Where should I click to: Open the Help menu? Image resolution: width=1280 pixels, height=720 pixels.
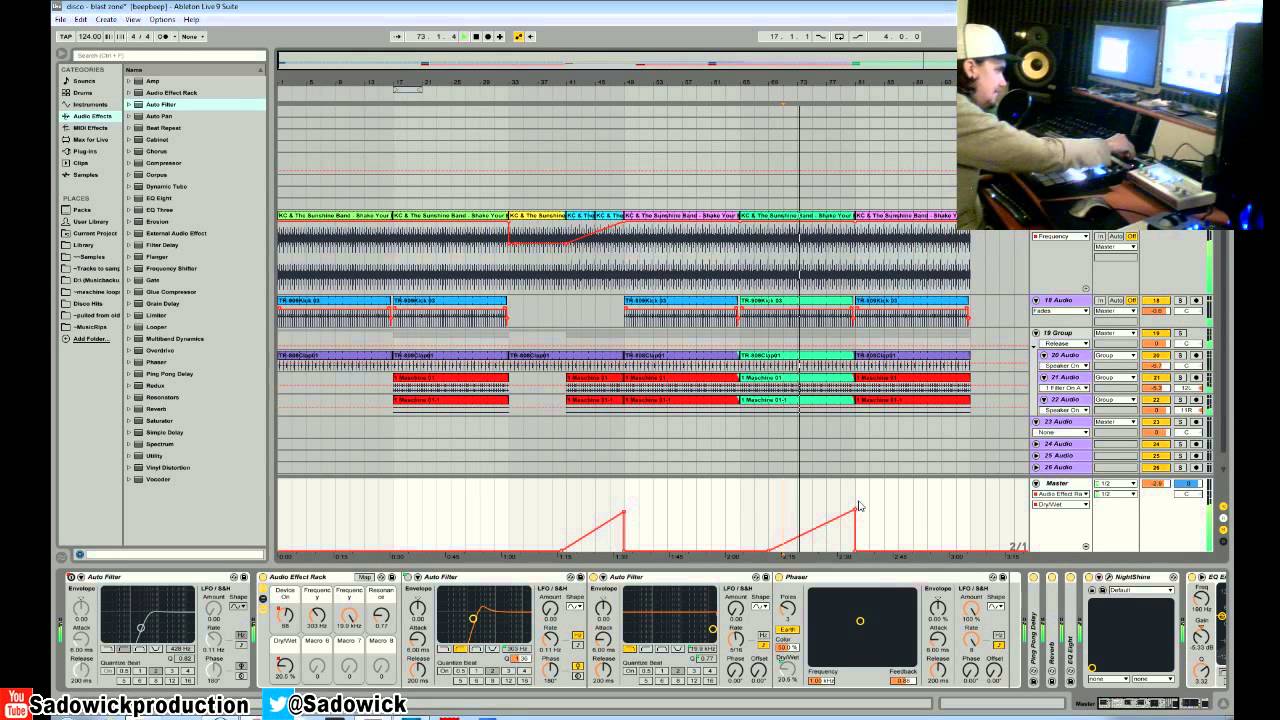tap(191, 19)
